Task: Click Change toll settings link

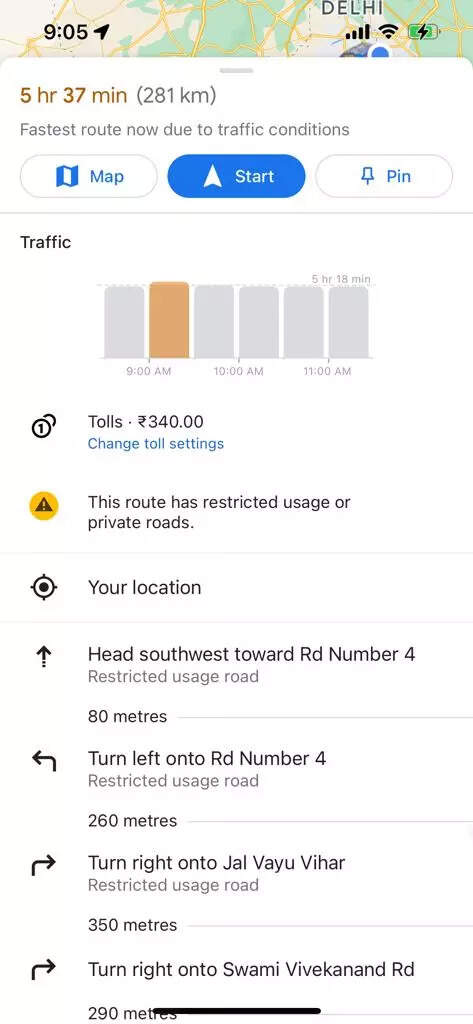Action: (x=155, y=443)
